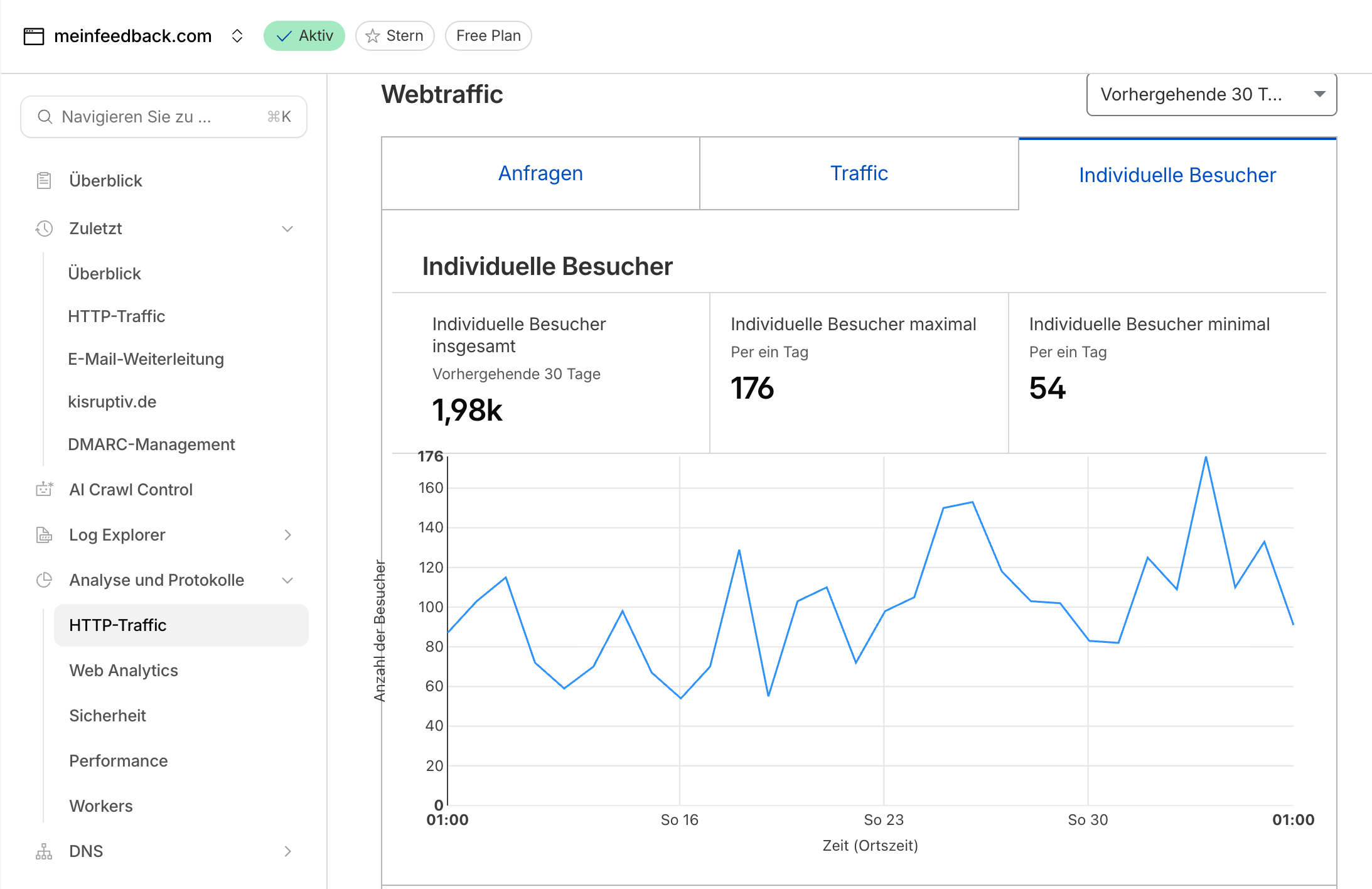Image resolution: width=1372 pixels, height=889 pixels.
Task: Switch to the Anfragen tab
Action: point(540,173)
